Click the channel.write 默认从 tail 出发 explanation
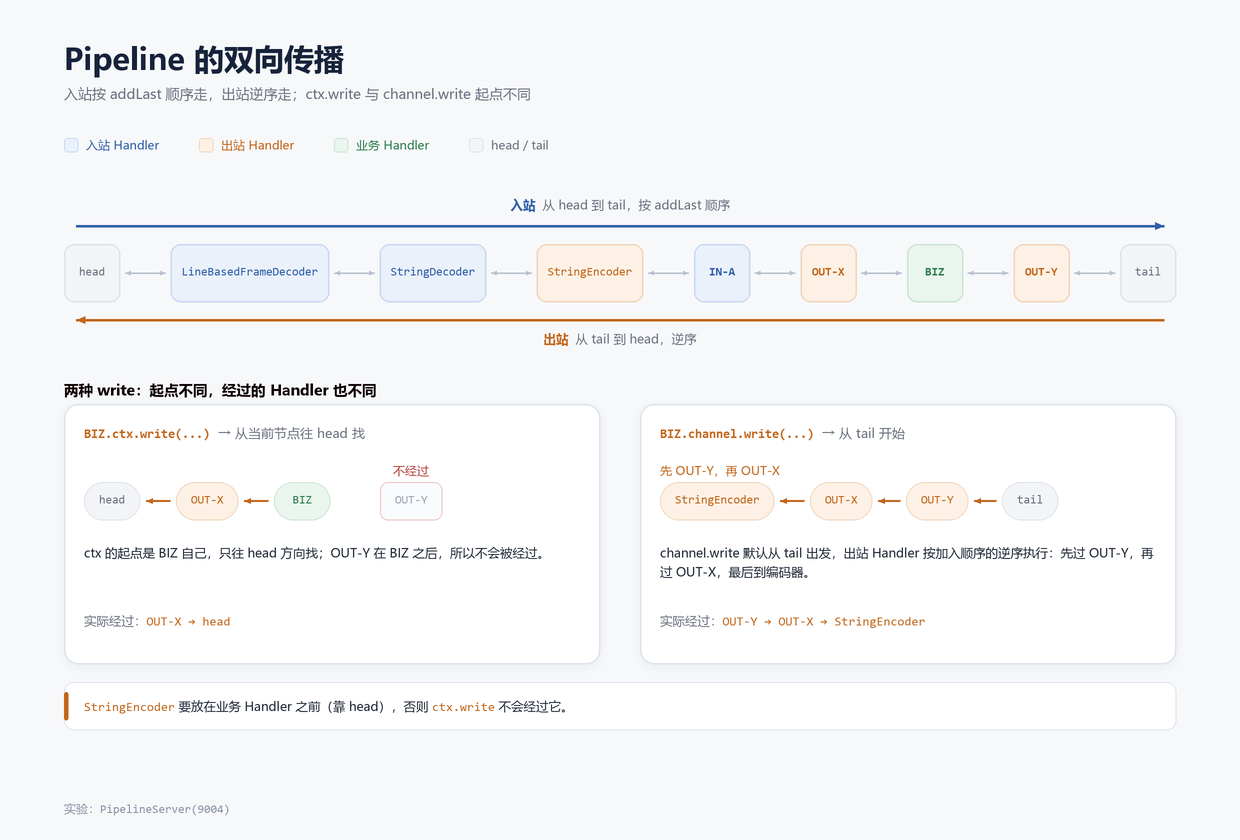The width and height of the screenshot is (1240, 840). click(x=907, y=563)
